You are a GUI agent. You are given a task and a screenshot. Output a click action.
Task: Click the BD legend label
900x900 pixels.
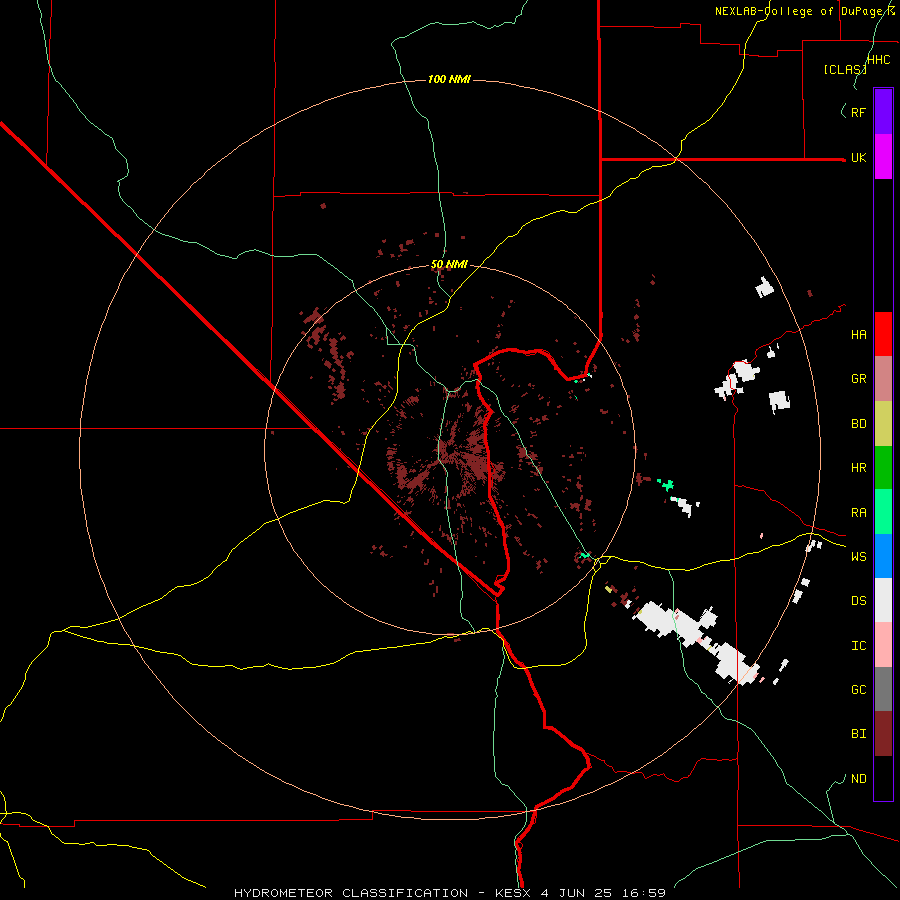click(859, 424)
